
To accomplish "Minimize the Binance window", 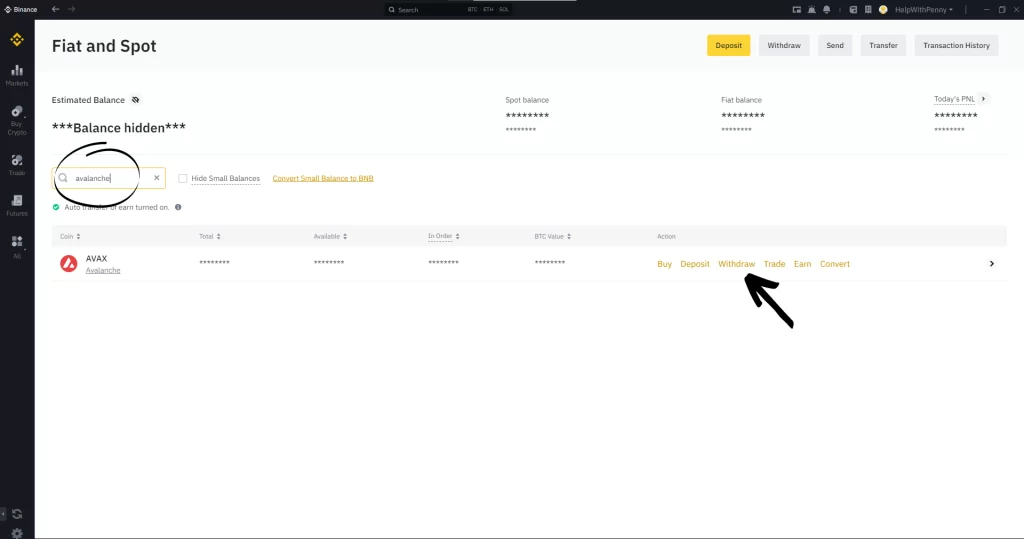I will (986, 10).
